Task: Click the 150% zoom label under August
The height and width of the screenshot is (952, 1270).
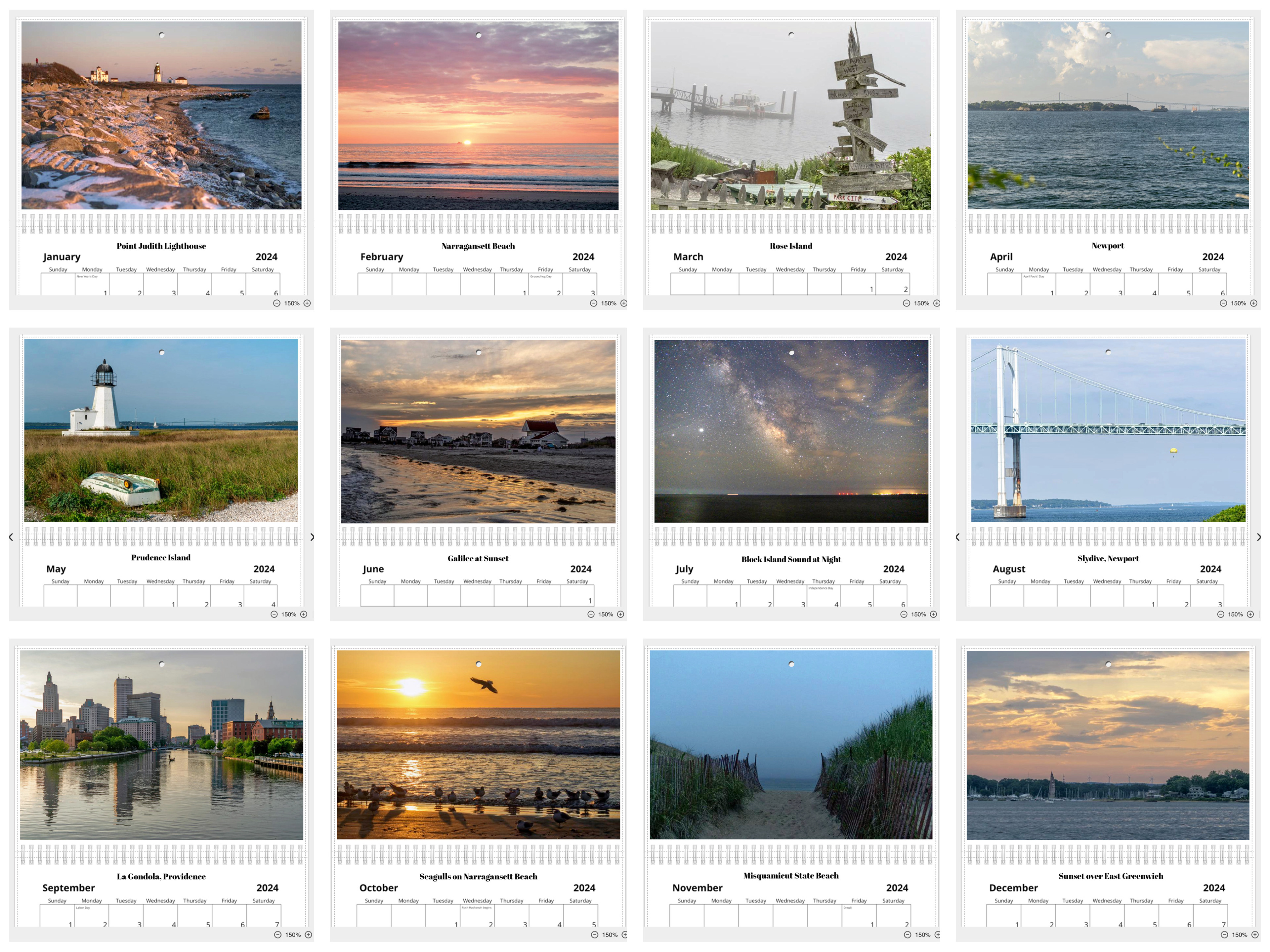Action: coord(1235,614)
